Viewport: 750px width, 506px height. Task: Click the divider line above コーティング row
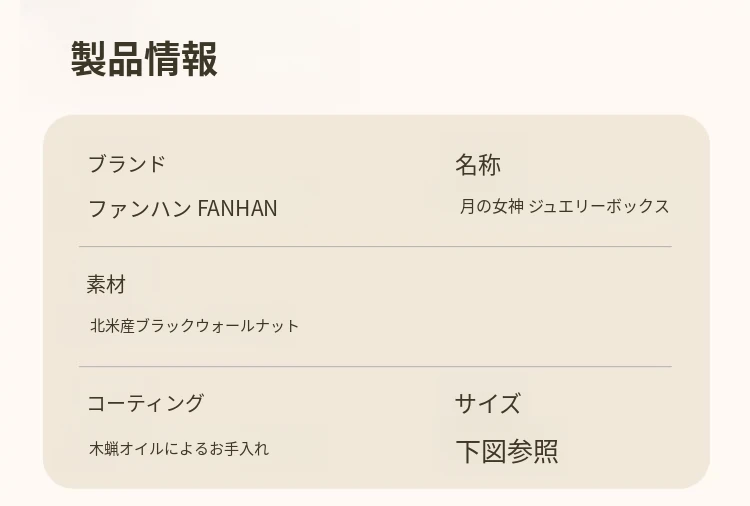click(375, 367)
